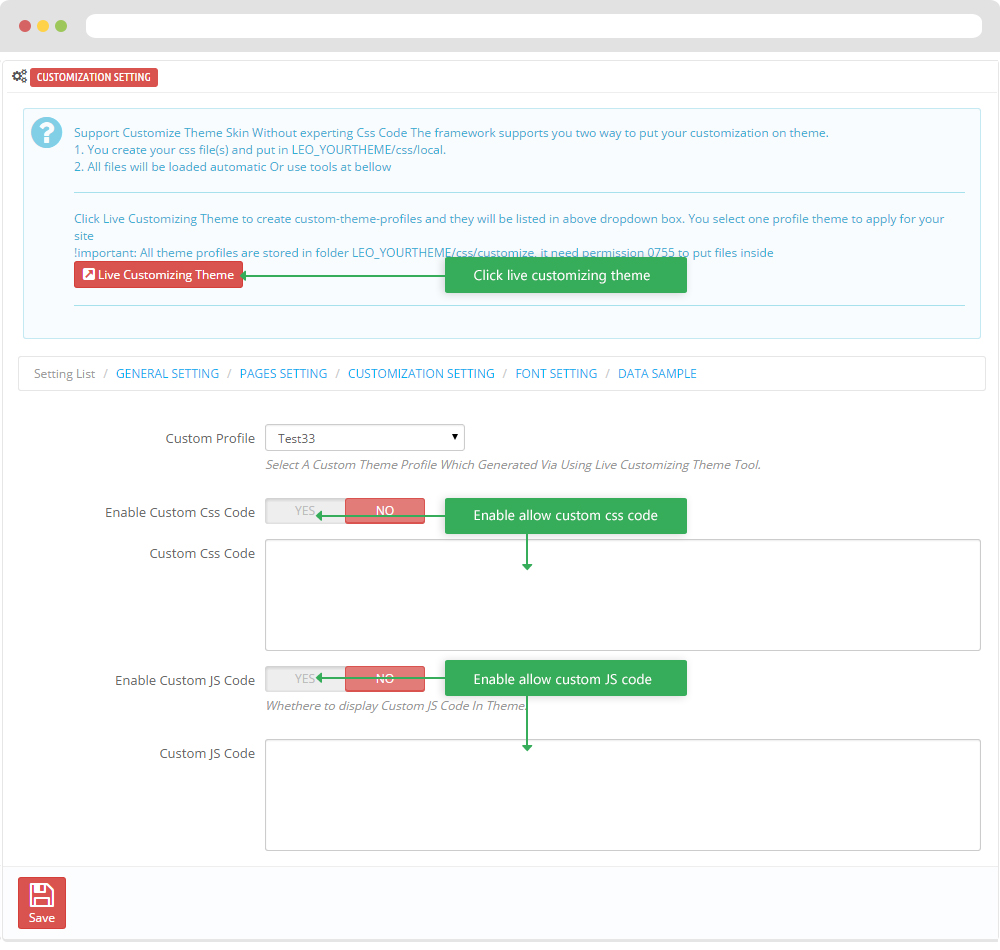Screen dimensions: 1000x950
Task: Set Enable Custom Css Code to YES
Action: pos(305,511)
